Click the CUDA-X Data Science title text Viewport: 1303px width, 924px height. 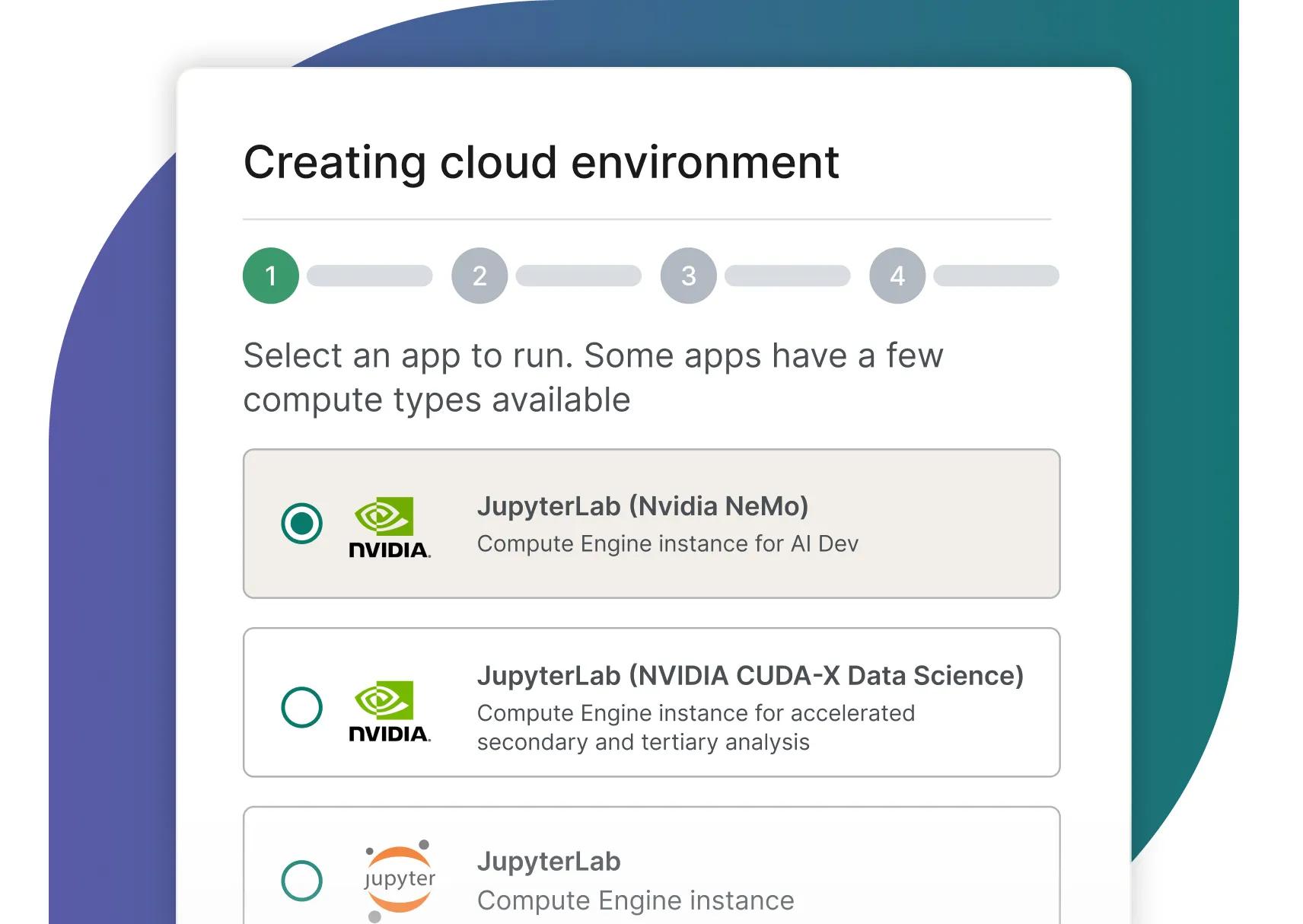750,675
